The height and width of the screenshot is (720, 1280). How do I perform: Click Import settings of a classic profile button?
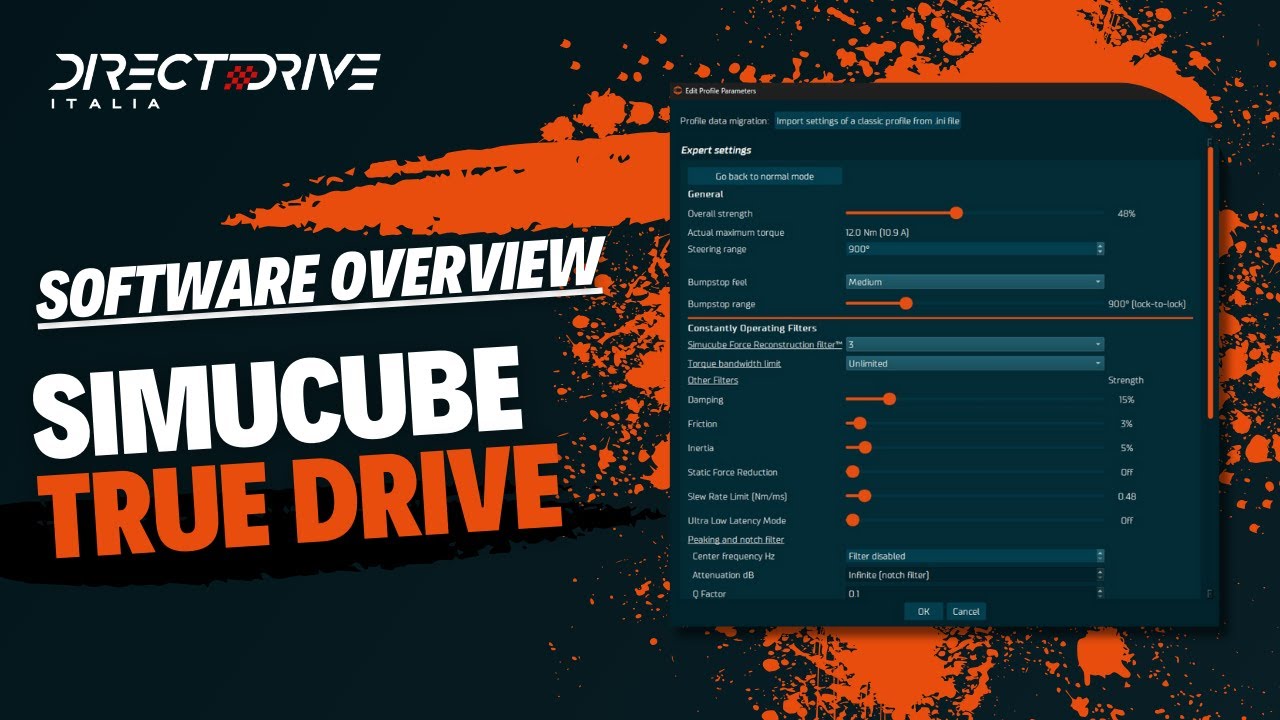(x=868, y=121)
